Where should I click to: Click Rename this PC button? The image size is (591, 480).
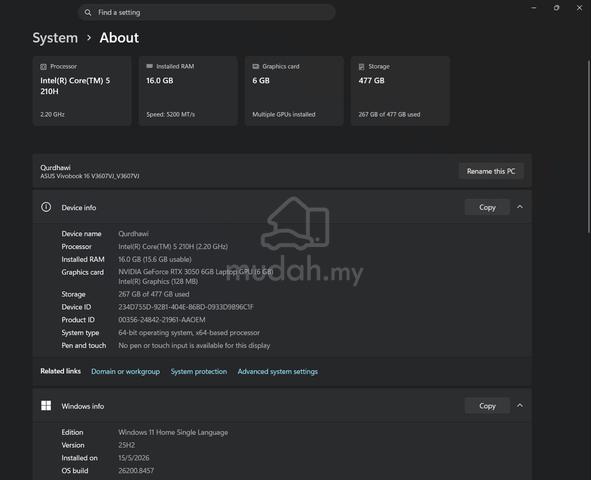click(x=491, y=171)
